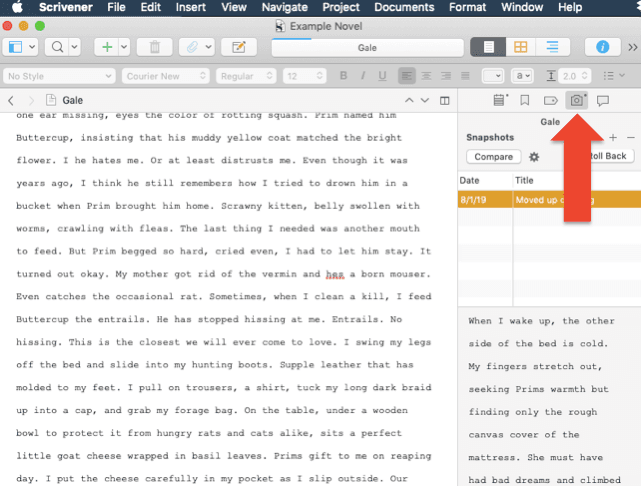Open the search options dropdown arrow
641x486 pixels.
click(74, 47)
